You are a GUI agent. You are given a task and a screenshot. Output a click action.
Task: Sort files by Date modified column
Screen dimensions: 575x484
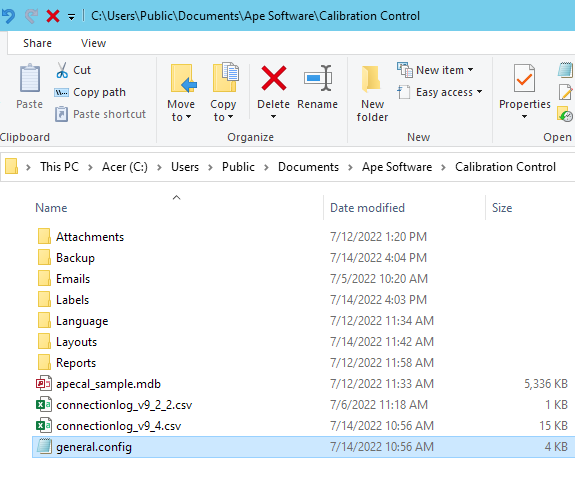(x=367, y=208)
